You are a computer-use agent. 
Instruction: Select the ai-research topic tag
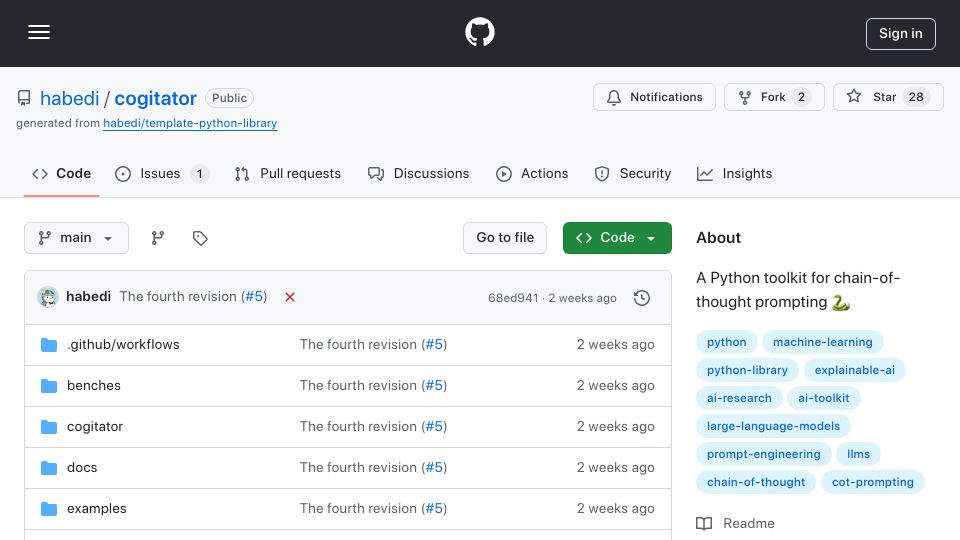click(x=739, y=399)
